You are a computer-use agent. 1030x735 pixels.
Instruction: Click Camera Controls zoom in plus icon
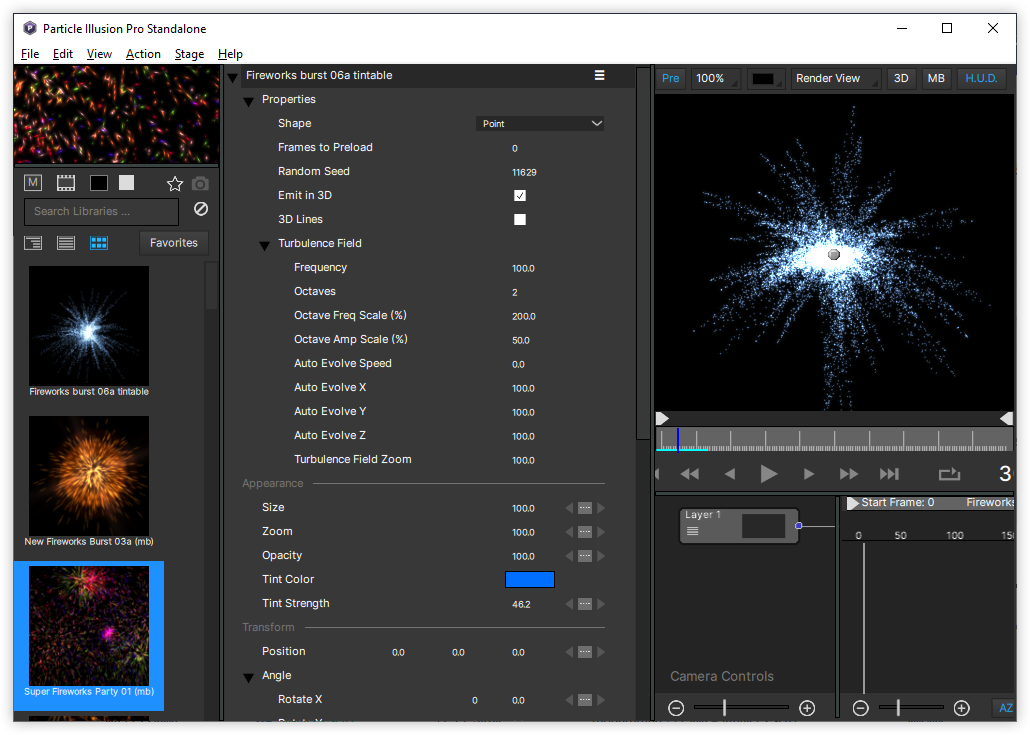click(x=807, y=707)
